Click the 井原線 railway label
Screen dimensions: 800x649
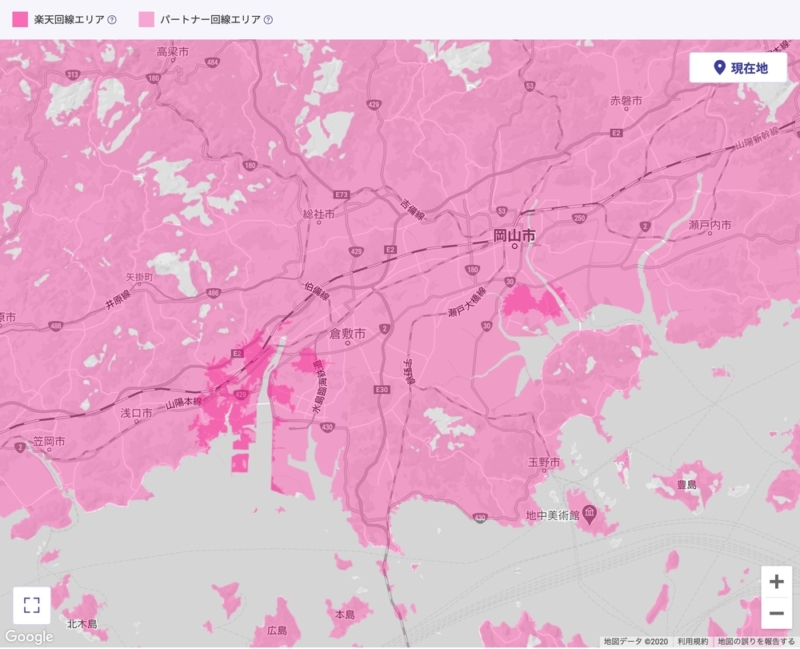[x=118, y=299]
